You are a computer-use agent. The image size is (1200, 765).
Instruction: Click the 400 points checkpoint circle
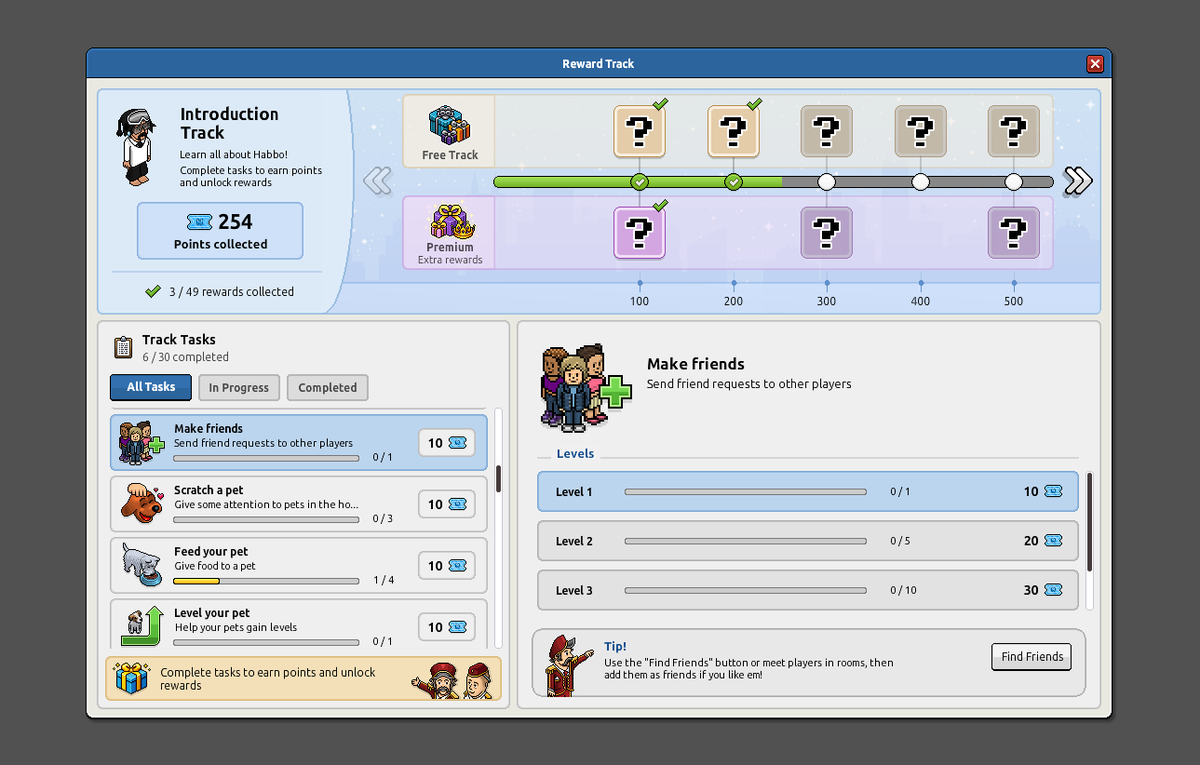[x=920, y=182]
